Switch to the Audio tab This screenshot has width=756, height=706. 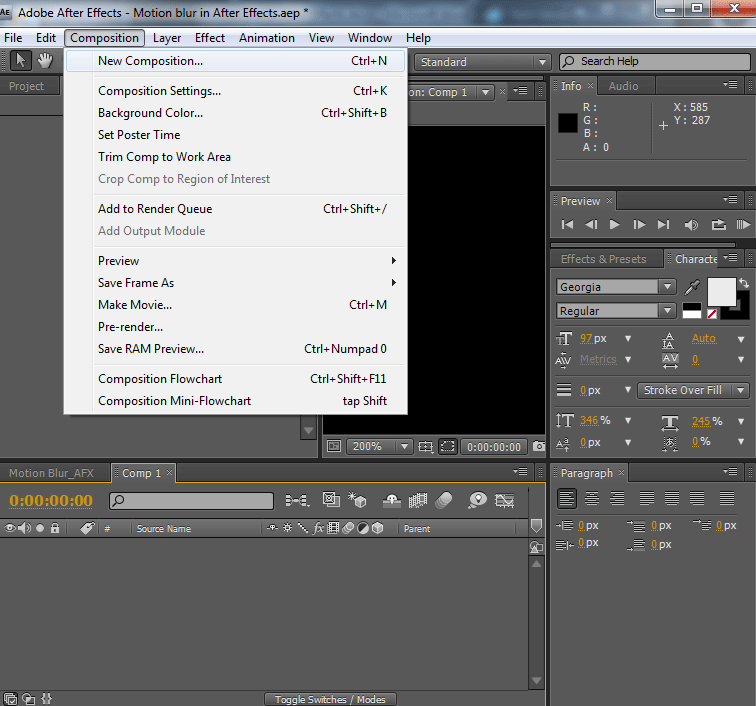tap(623, 86)
